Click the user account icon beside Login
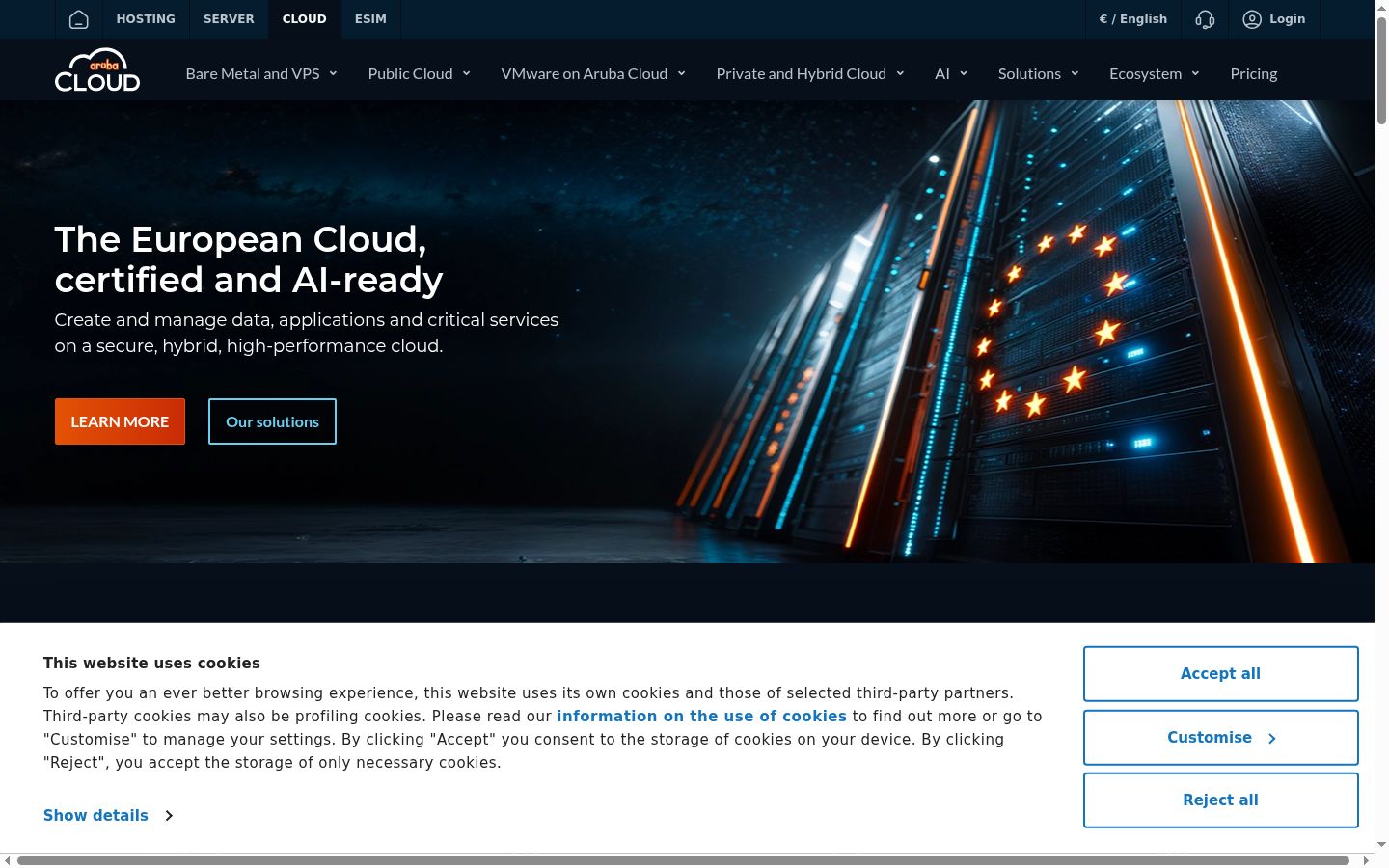The width and height of the screenshot is (1389, 868). [x=1252, y=19]
